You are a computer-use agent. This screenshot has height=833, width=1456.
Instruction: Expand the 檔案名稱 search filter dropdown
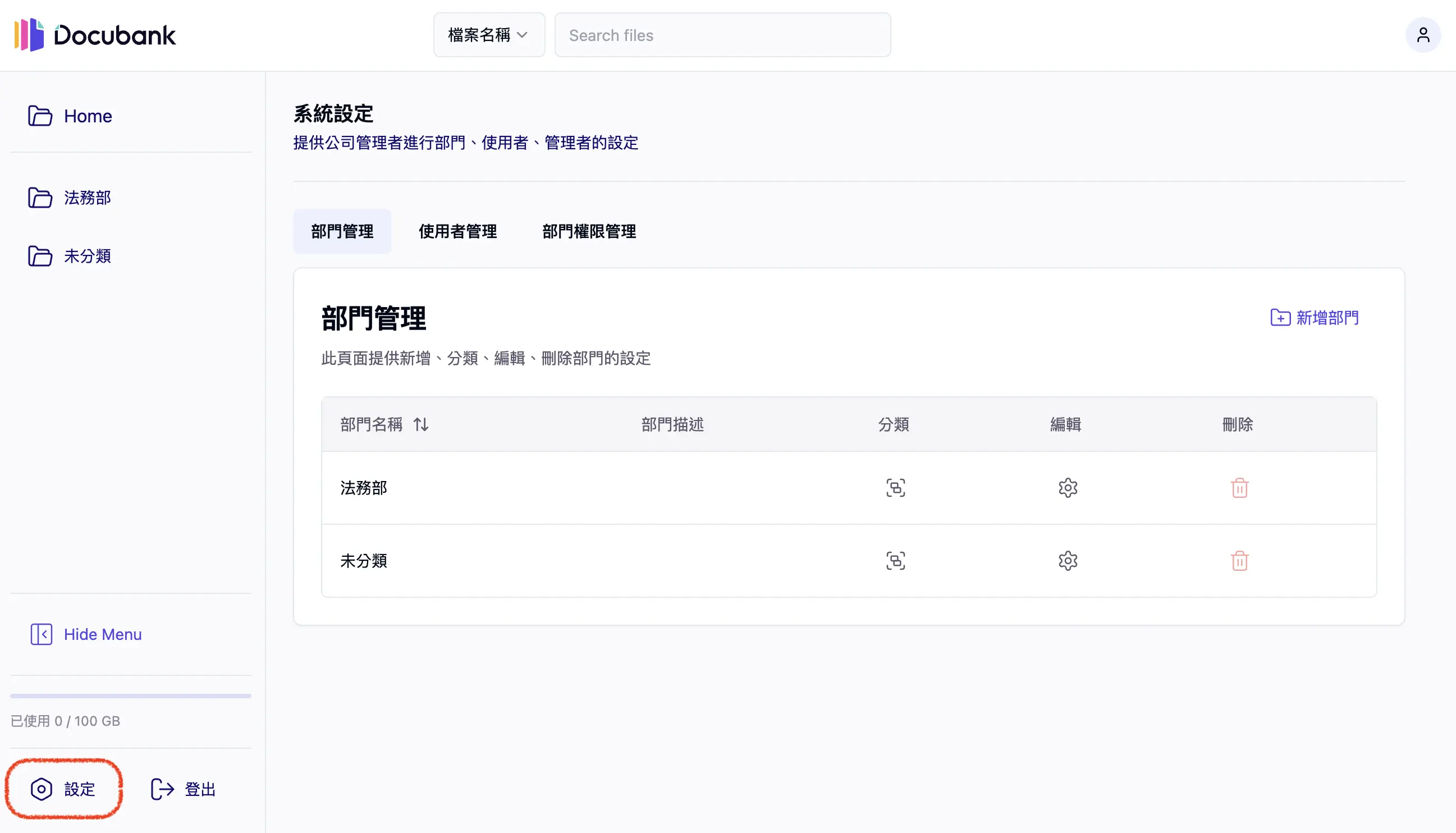488,35
